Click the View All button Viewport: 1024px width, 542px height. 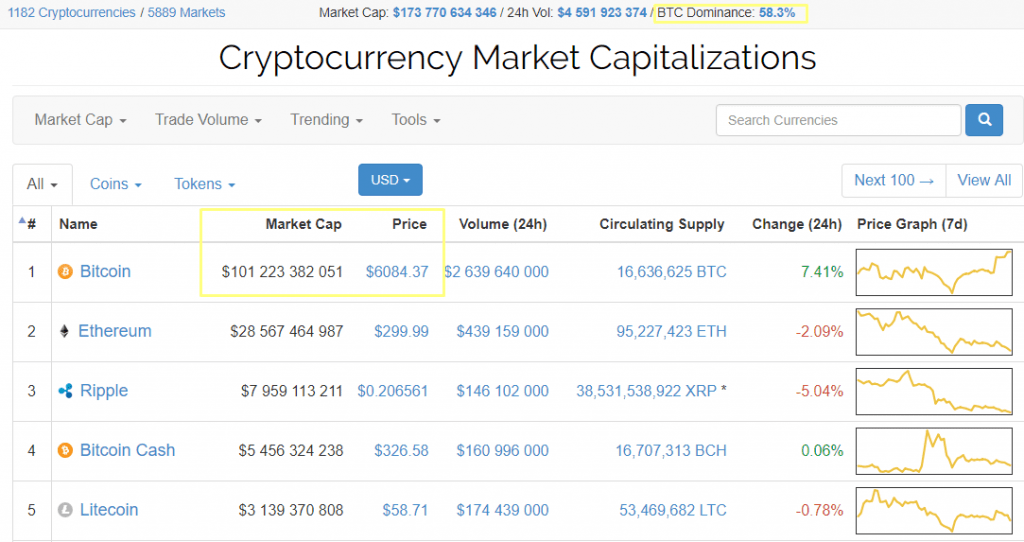coord(984,180)
